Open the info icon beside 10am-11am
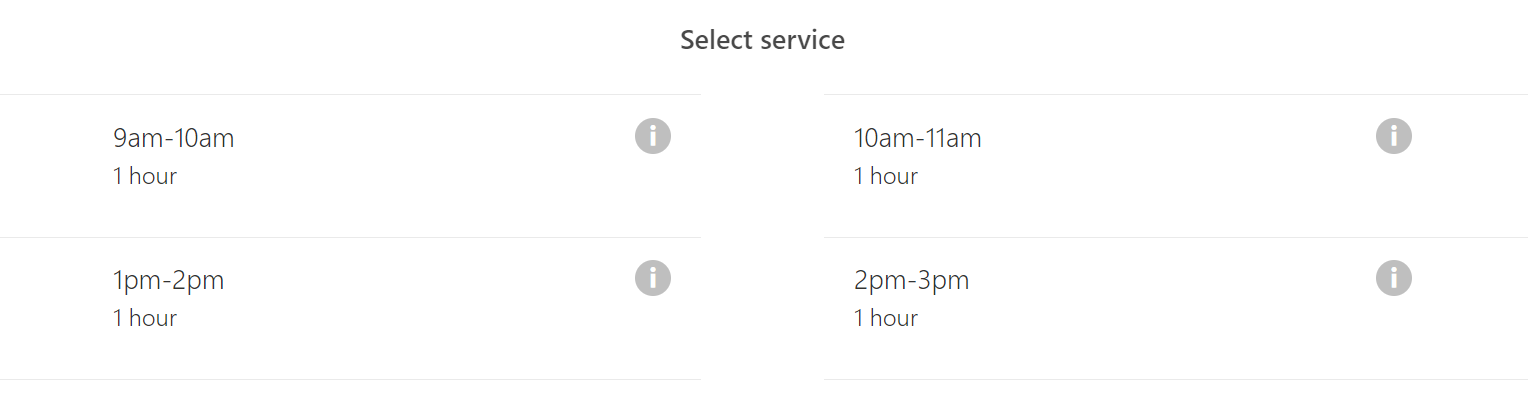1528x395 pixels. [x=1393, y=135]
